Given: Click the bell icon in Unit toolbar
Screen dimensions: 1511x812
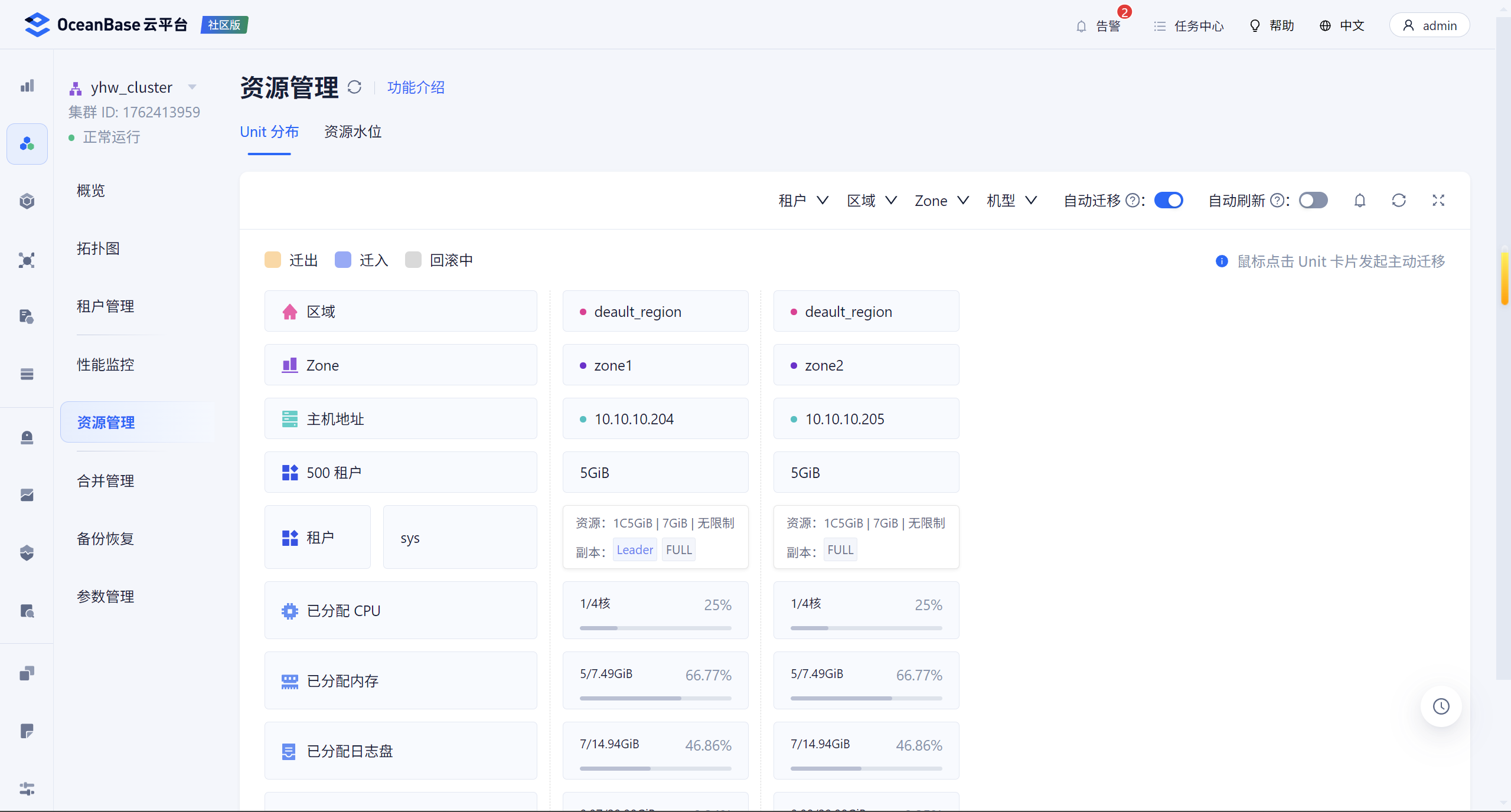Looking at the screenshot, I should coord(1360,201).
